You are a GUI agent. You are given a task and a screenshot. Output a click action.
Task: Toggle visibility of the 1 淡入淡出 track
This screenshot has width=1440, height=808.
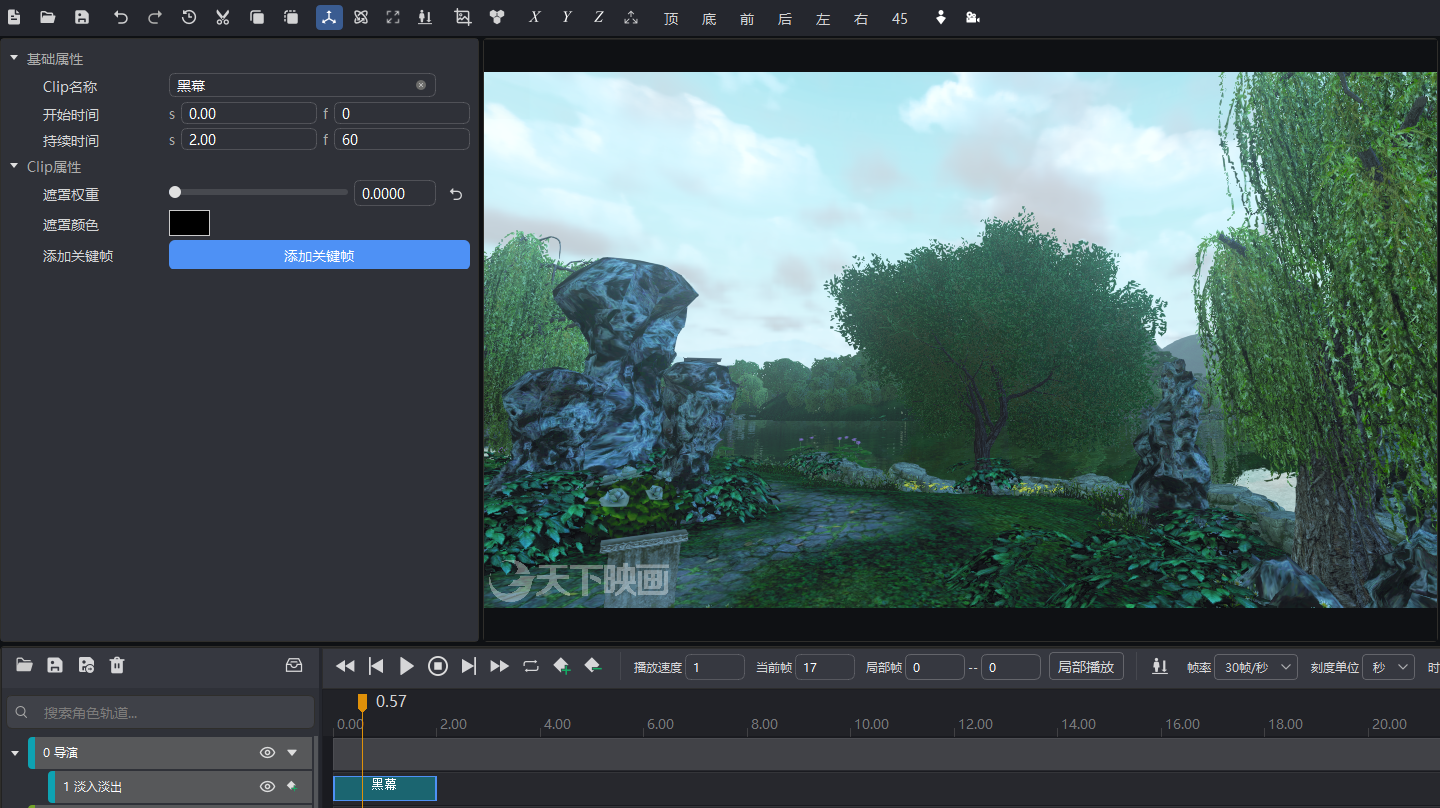pyautogui.click(x=267, y=787)
